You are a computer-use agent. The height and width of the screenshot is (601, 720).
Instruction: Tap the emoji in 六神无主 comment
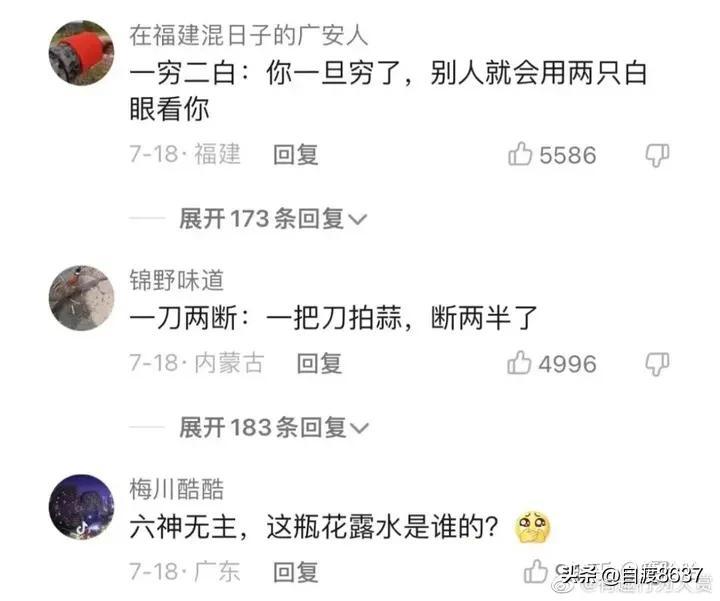533,527
